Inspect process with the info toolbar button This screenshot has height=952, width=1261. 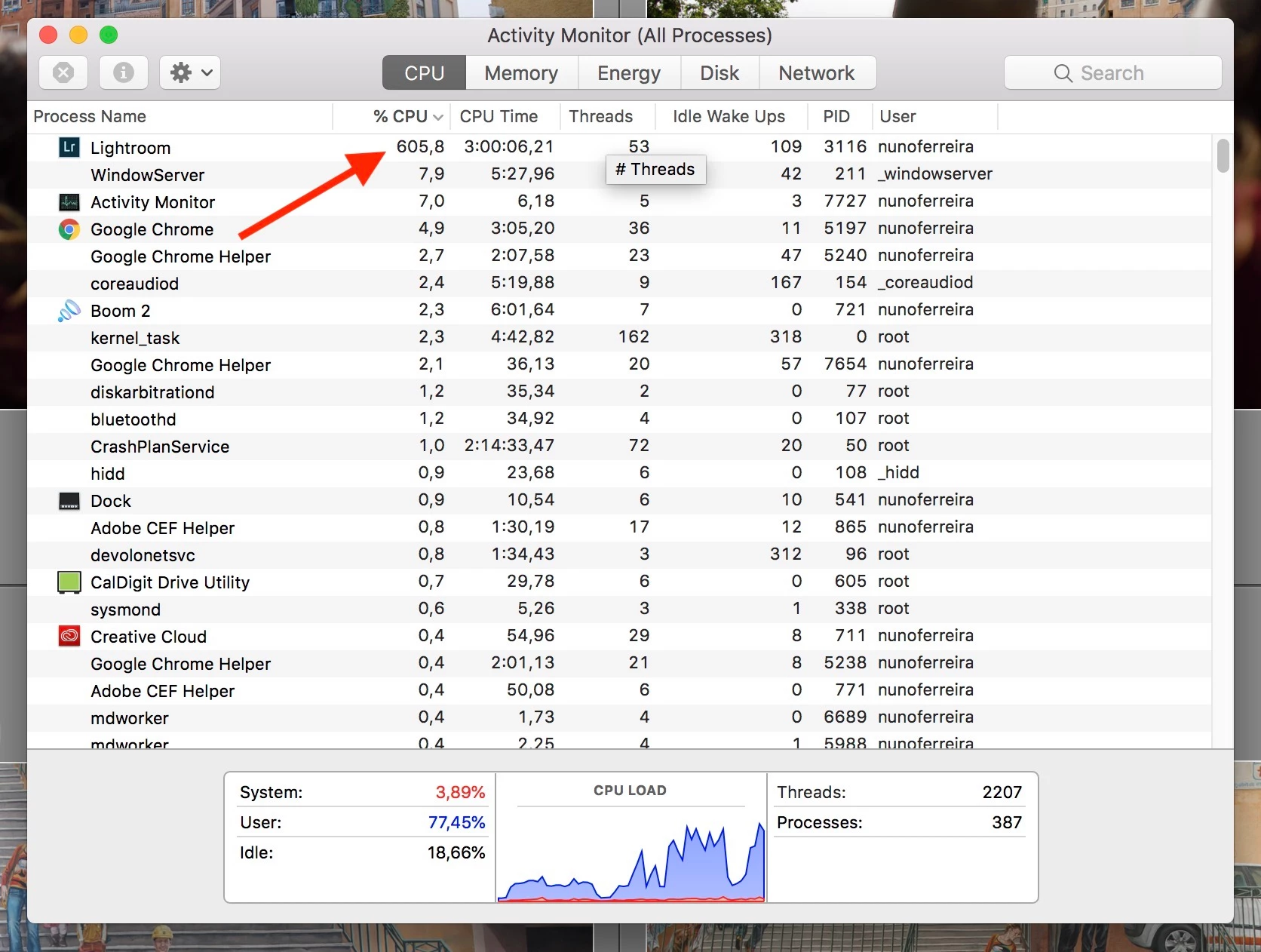click(124, 72)
